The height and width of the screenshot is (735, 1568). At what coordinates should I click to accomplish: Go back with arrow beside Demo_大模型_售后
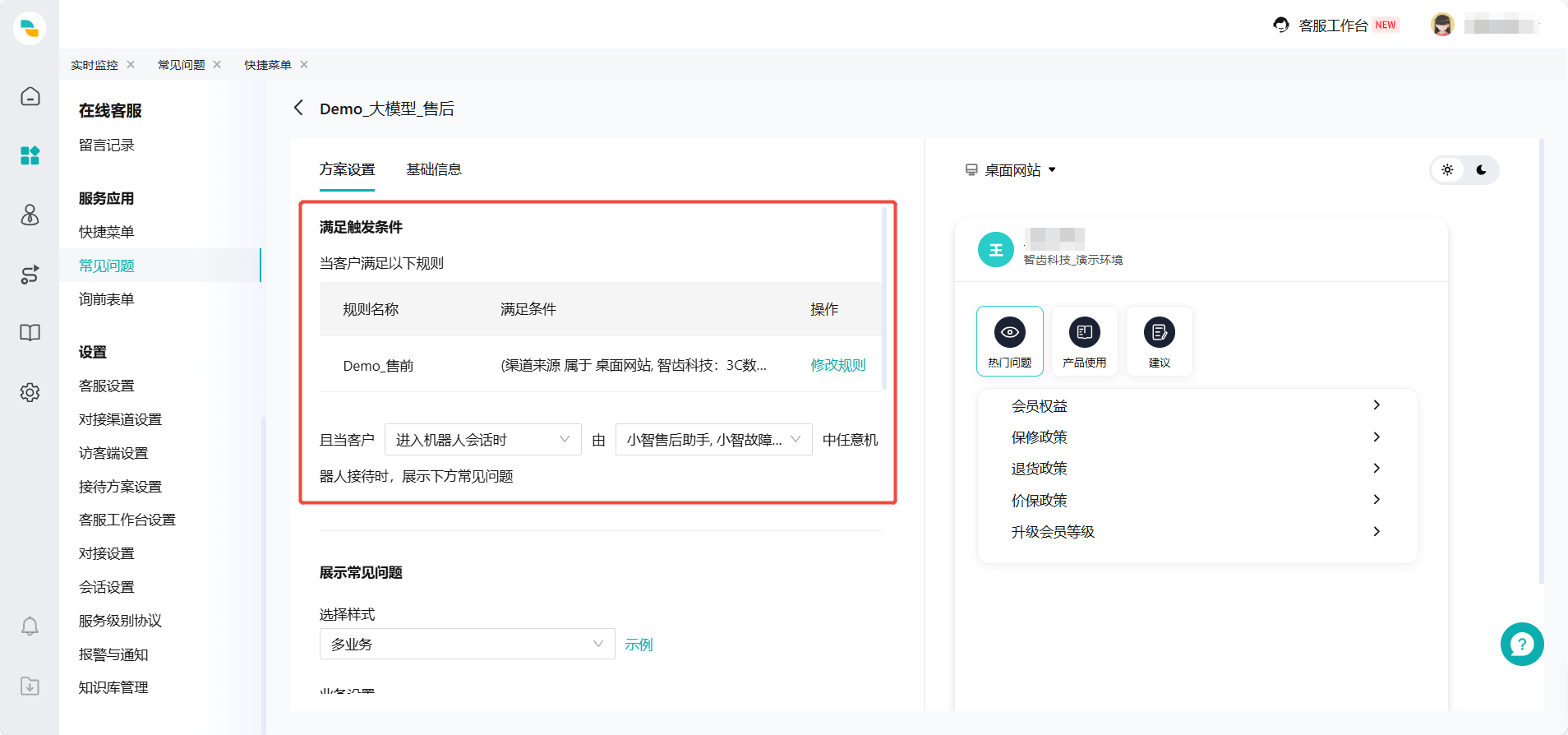click(298, 108)
